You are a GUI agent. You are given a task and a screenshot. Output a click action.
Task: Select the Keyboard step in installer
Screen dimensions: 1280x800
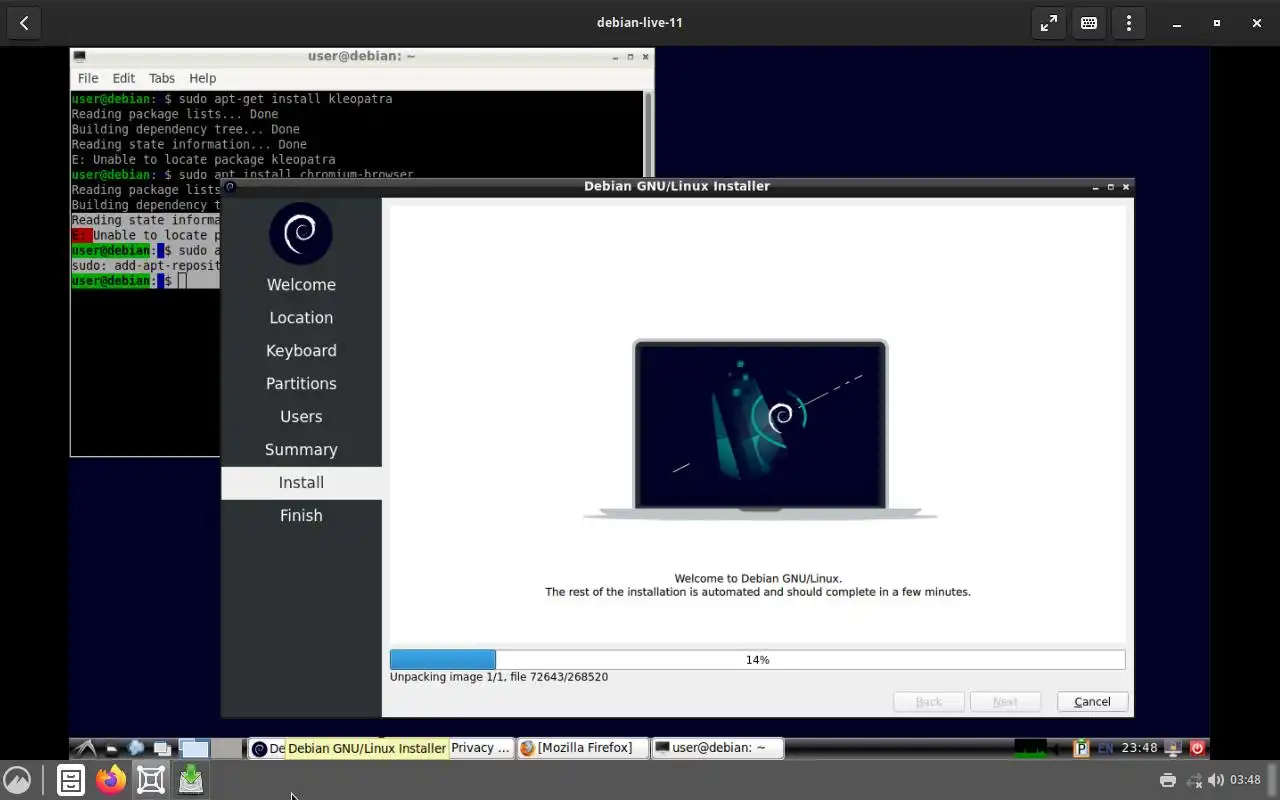point(301,351)
